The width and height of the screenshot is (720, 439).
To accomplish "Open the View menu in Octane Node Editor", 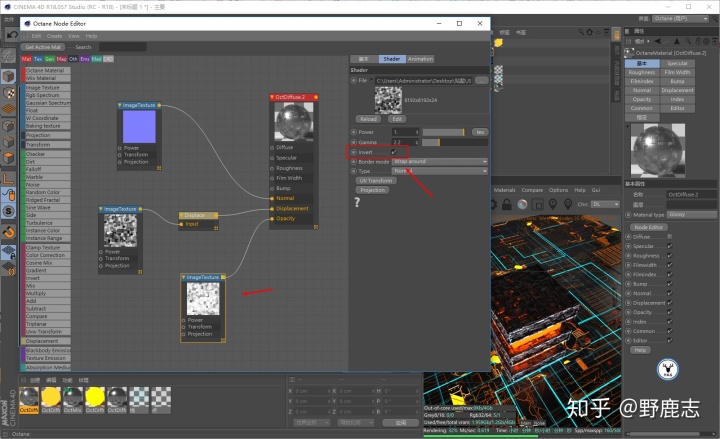I will (x=74, y=36).
